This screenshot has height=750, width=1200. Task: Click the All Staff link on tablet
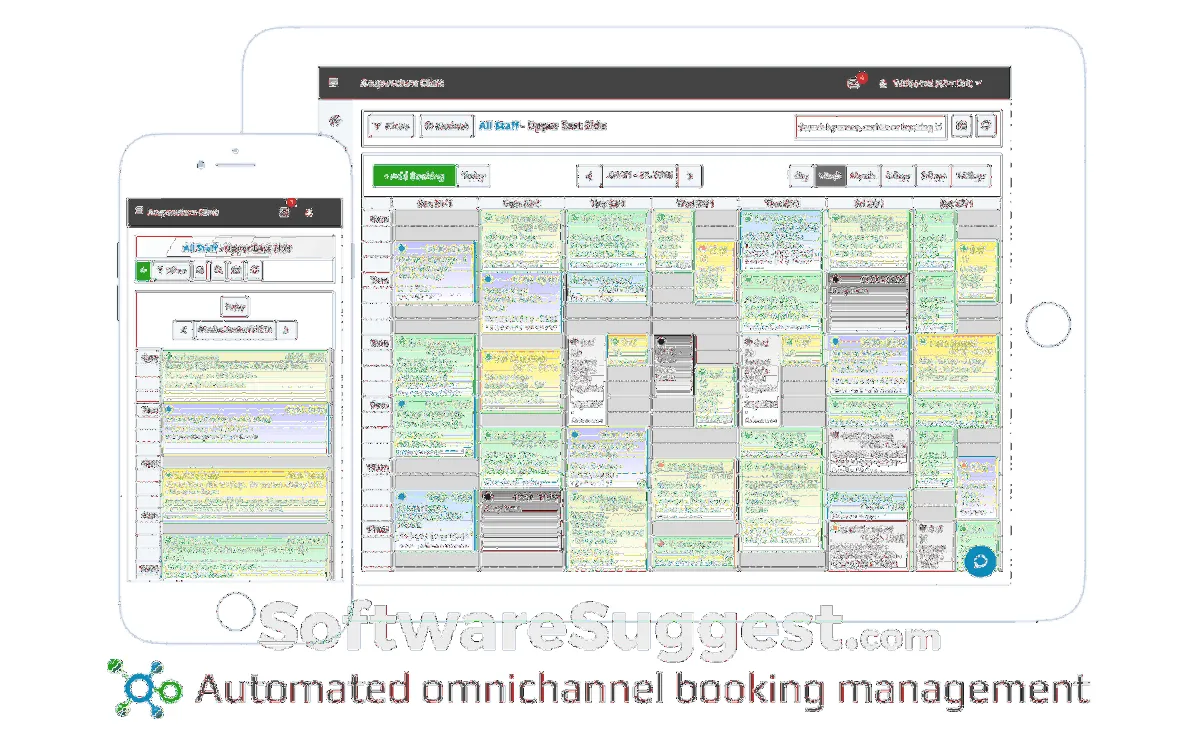tap(500, 126)
